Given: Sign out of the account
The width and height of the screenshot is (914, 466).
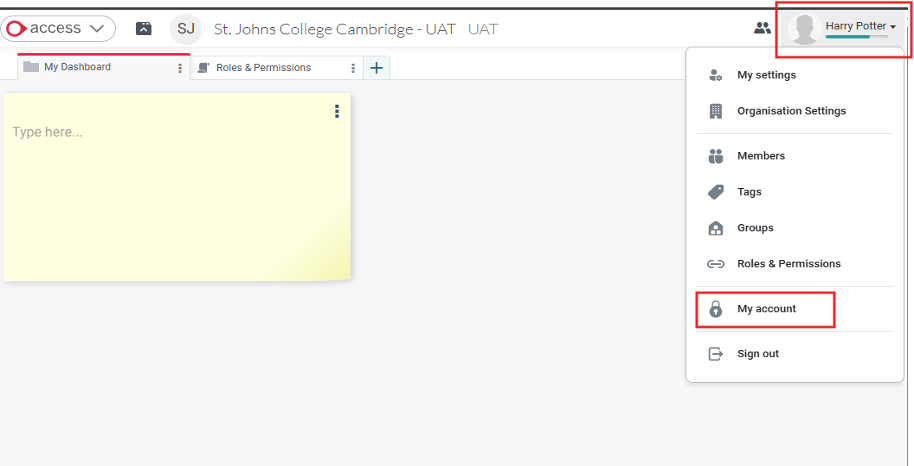Looking at the screenshot, I should tap(757, 354).
